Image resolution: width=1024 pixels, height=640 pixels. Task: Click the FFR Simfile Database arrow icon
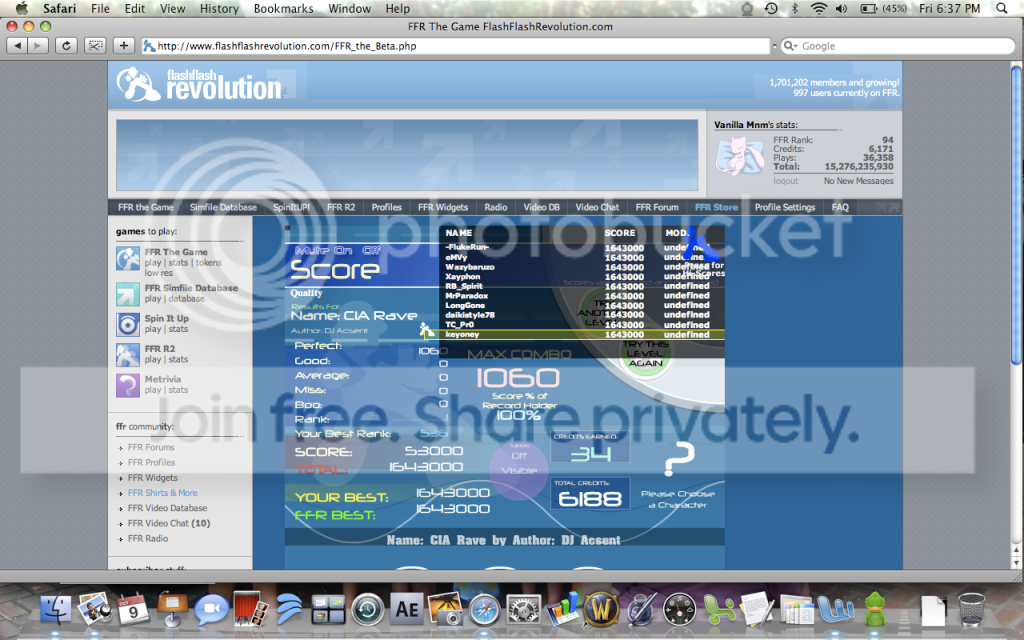point(127,294)
